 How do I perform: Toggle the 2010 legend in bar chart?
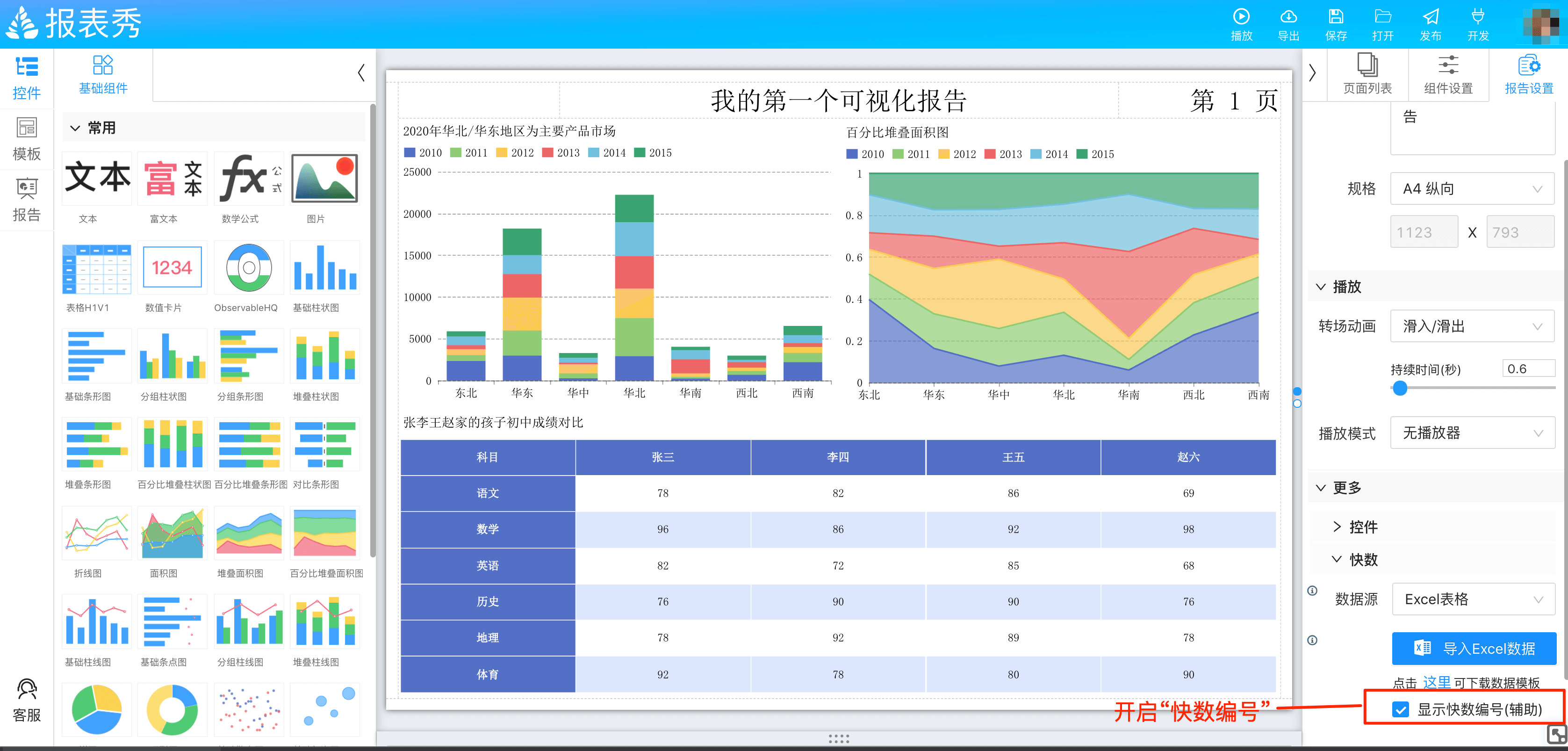pos(423,153)
